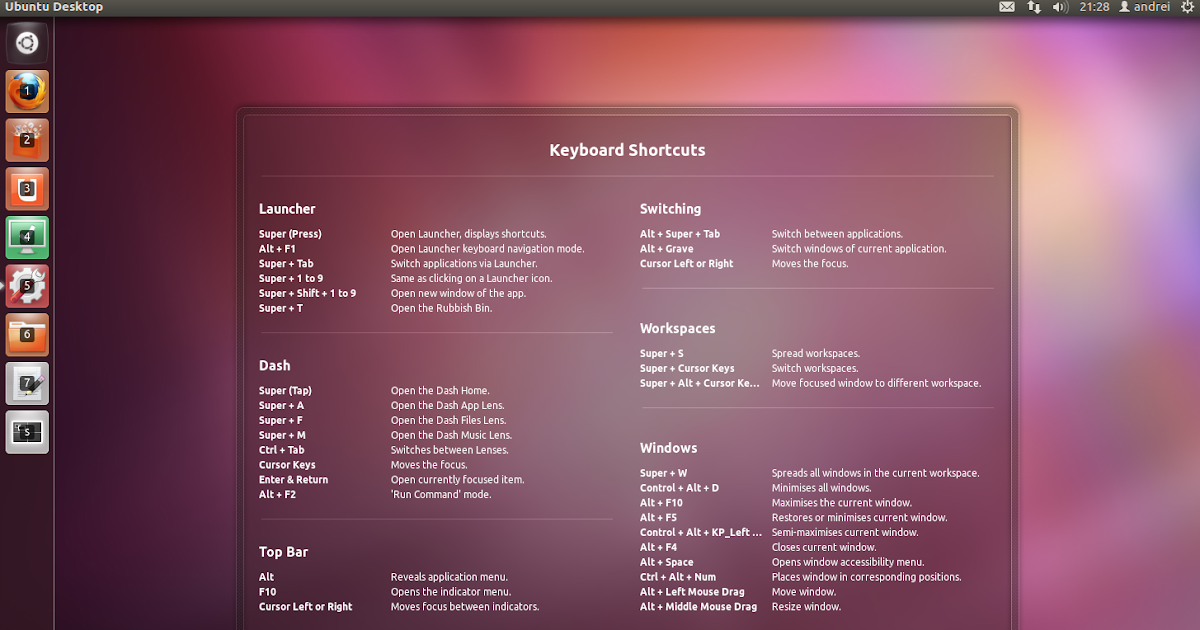Image resolution: width=1200 pixels, height=630 pixels.
Task: Open the session gear menu
Action: [1186, 7]
